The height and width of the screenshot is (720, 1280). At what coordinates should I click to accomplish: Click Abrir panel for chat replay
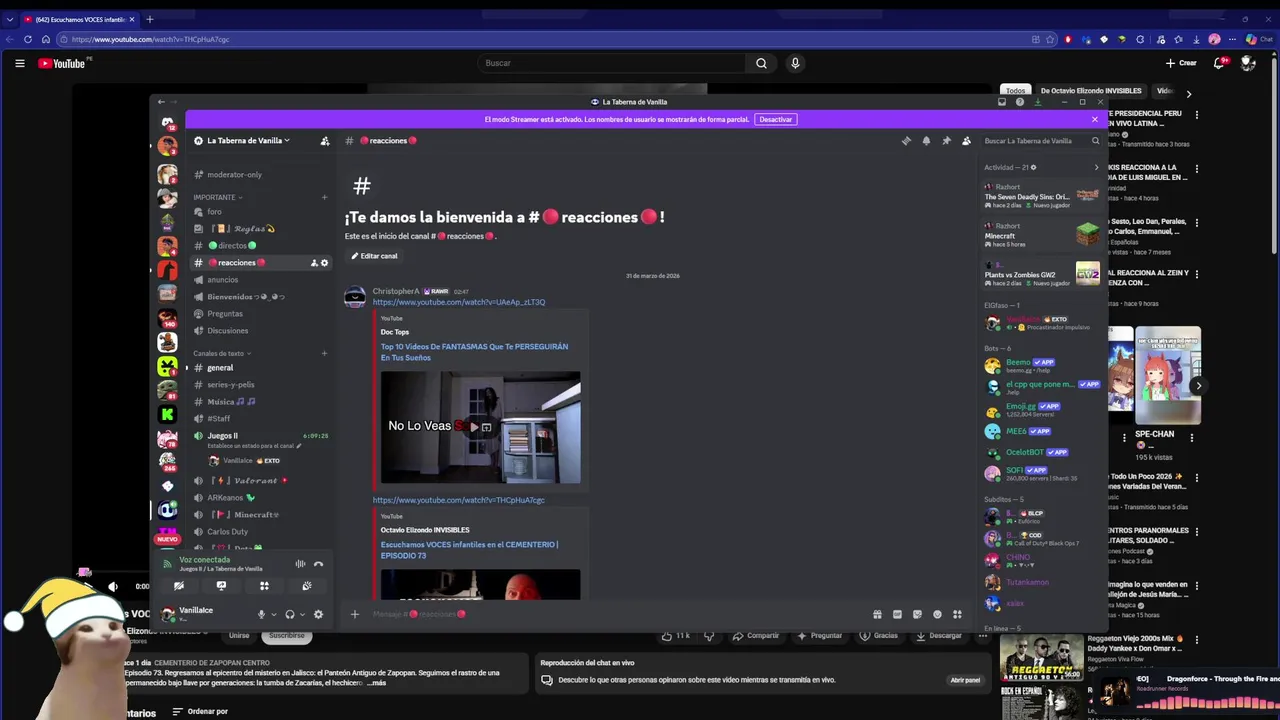[x=965, y=680]
